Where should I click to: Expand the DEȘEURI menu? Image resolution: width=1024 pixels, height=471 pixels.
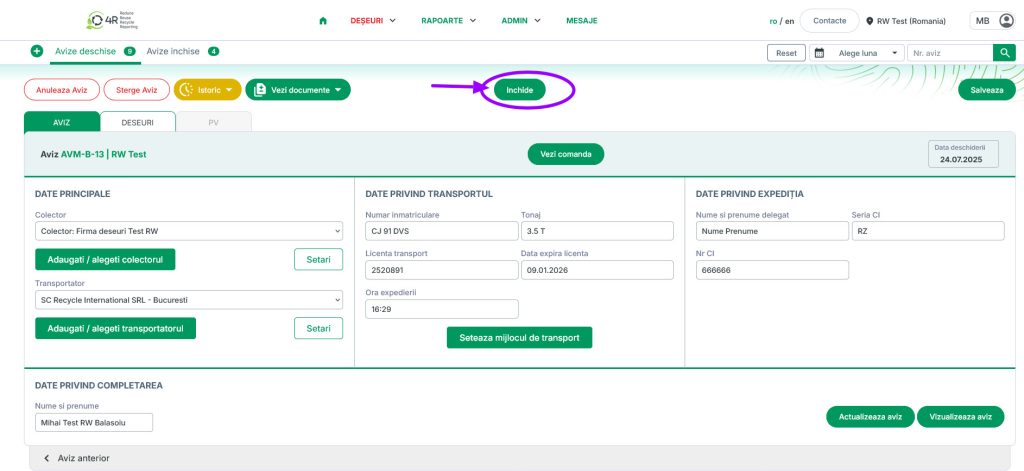[x=373, y=21]
